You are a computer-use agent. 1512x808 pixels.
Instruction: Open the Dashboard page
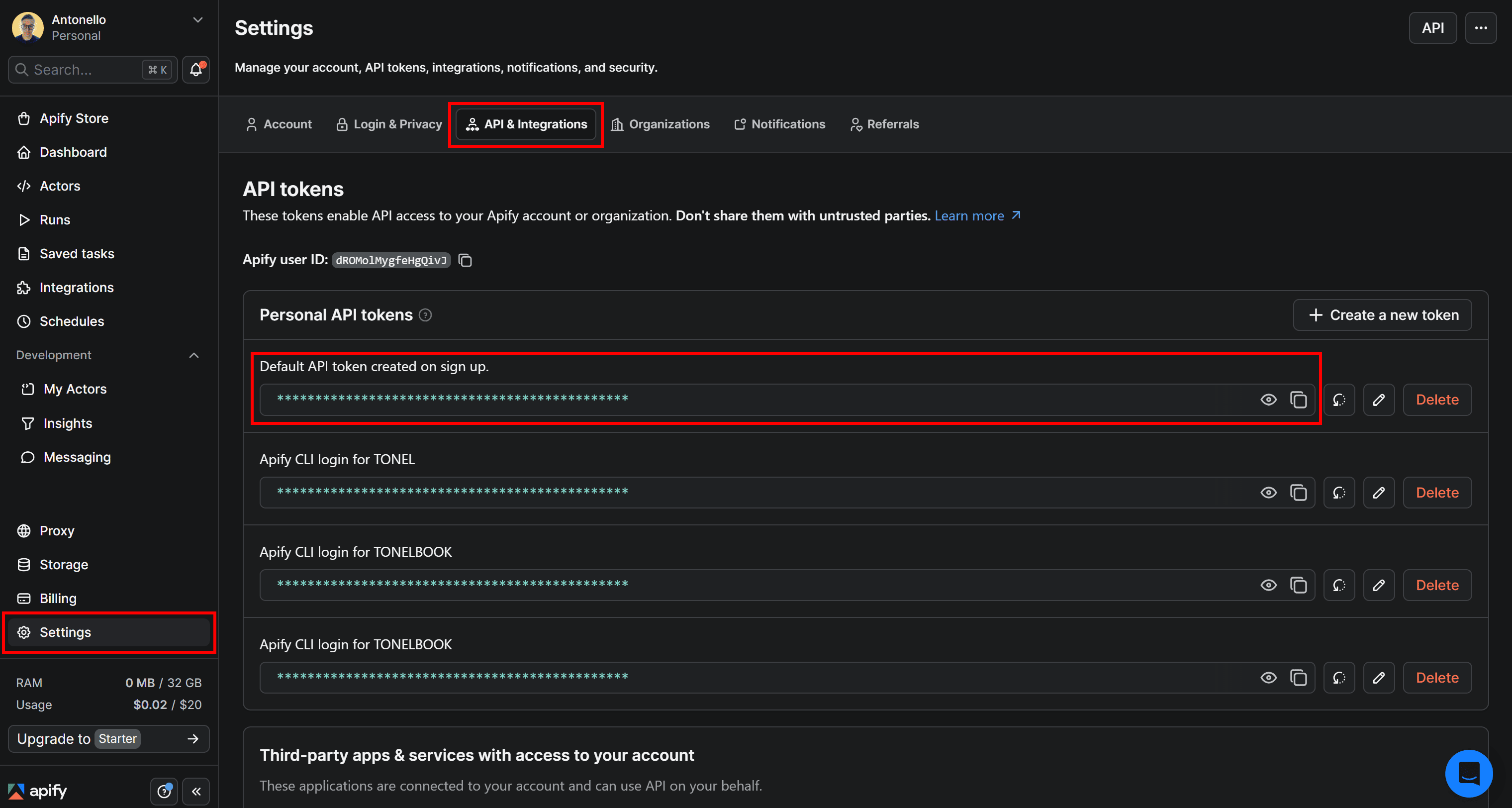click(x=108, y=152)
